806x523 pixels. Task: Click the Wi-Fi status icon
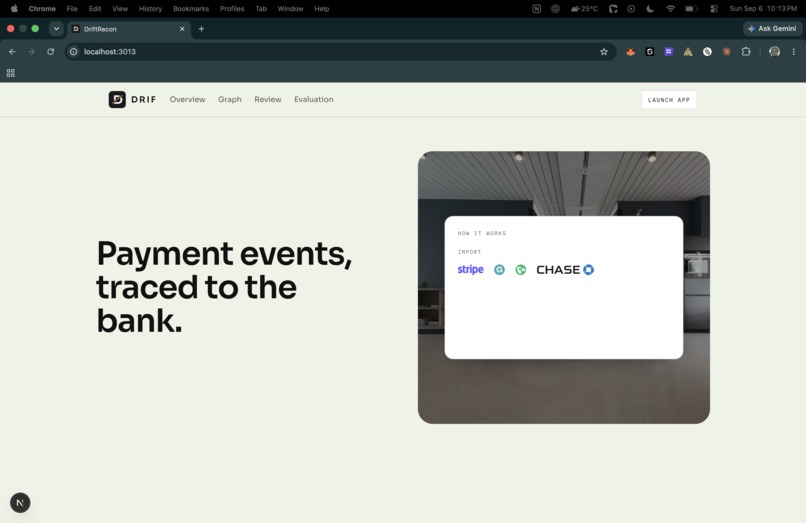click(x=670, y=9)
